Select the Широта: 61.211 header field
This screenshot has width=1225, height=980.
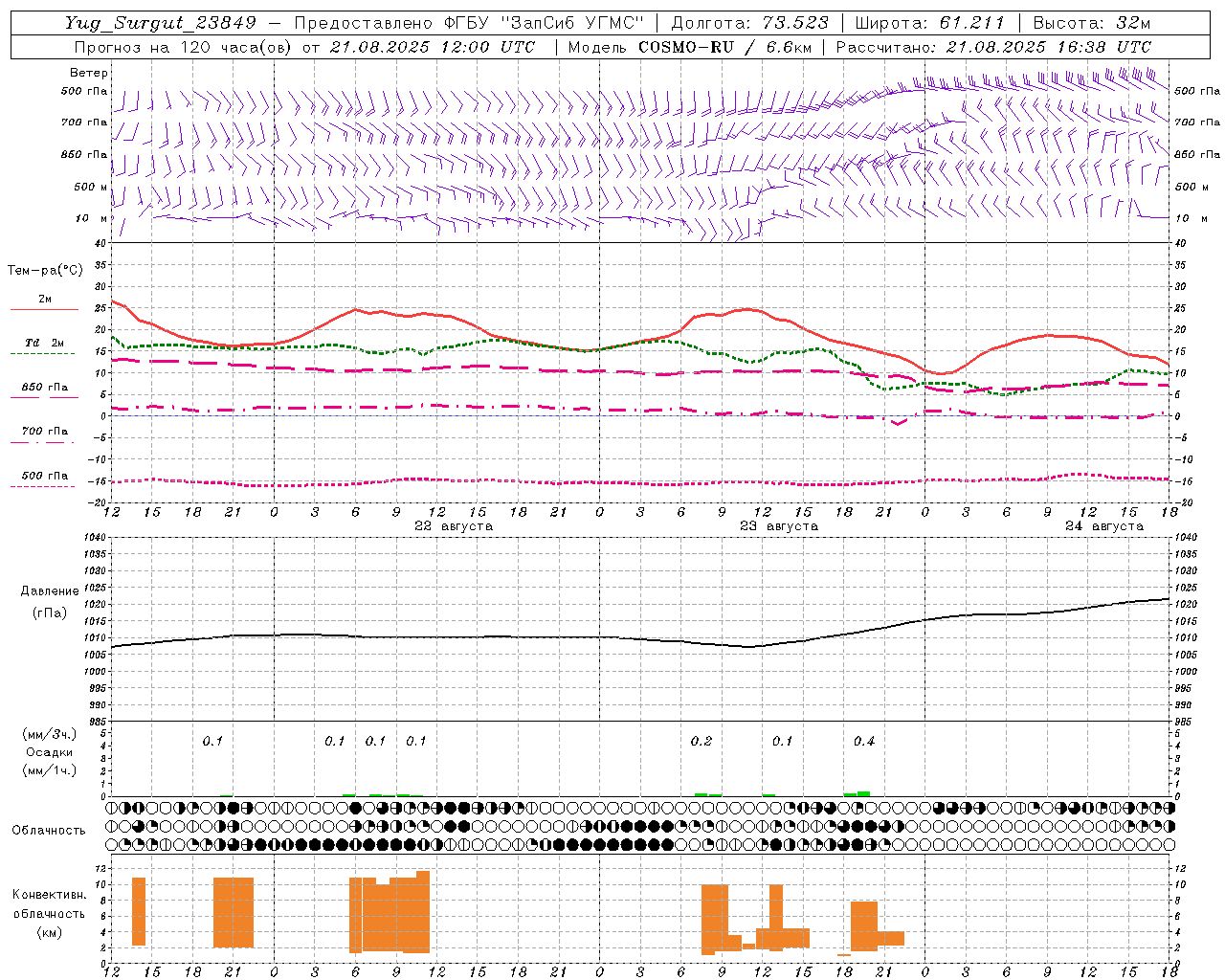tap(930, 23)
